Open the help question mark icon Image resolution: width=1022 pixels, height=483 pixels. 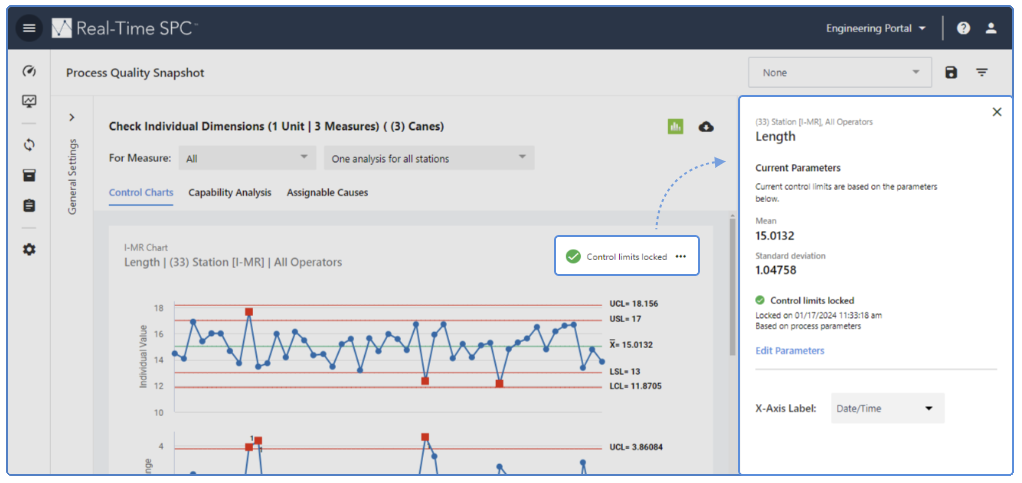point(963,28)
